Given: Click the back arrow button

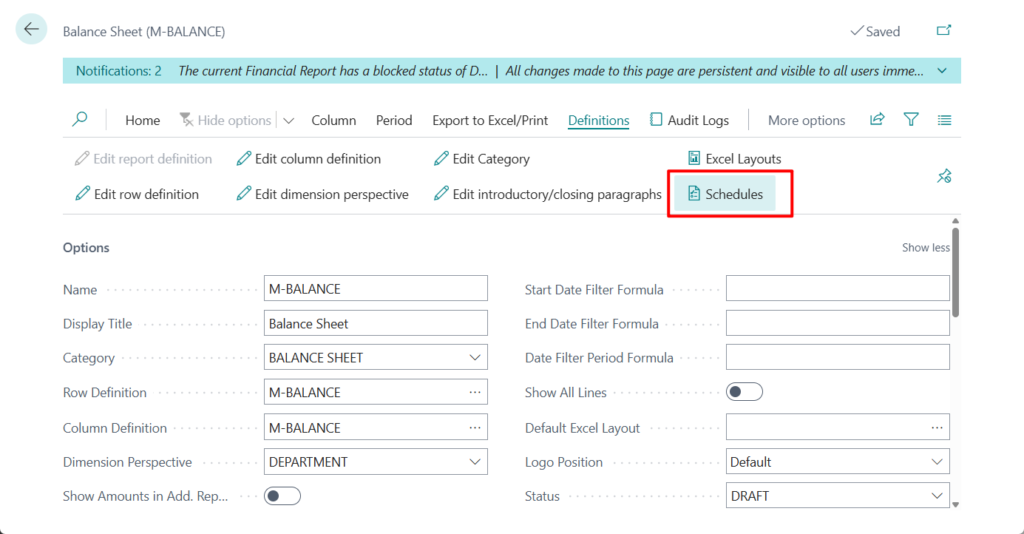Looking at the screenshot, I should tap(31, 30).
